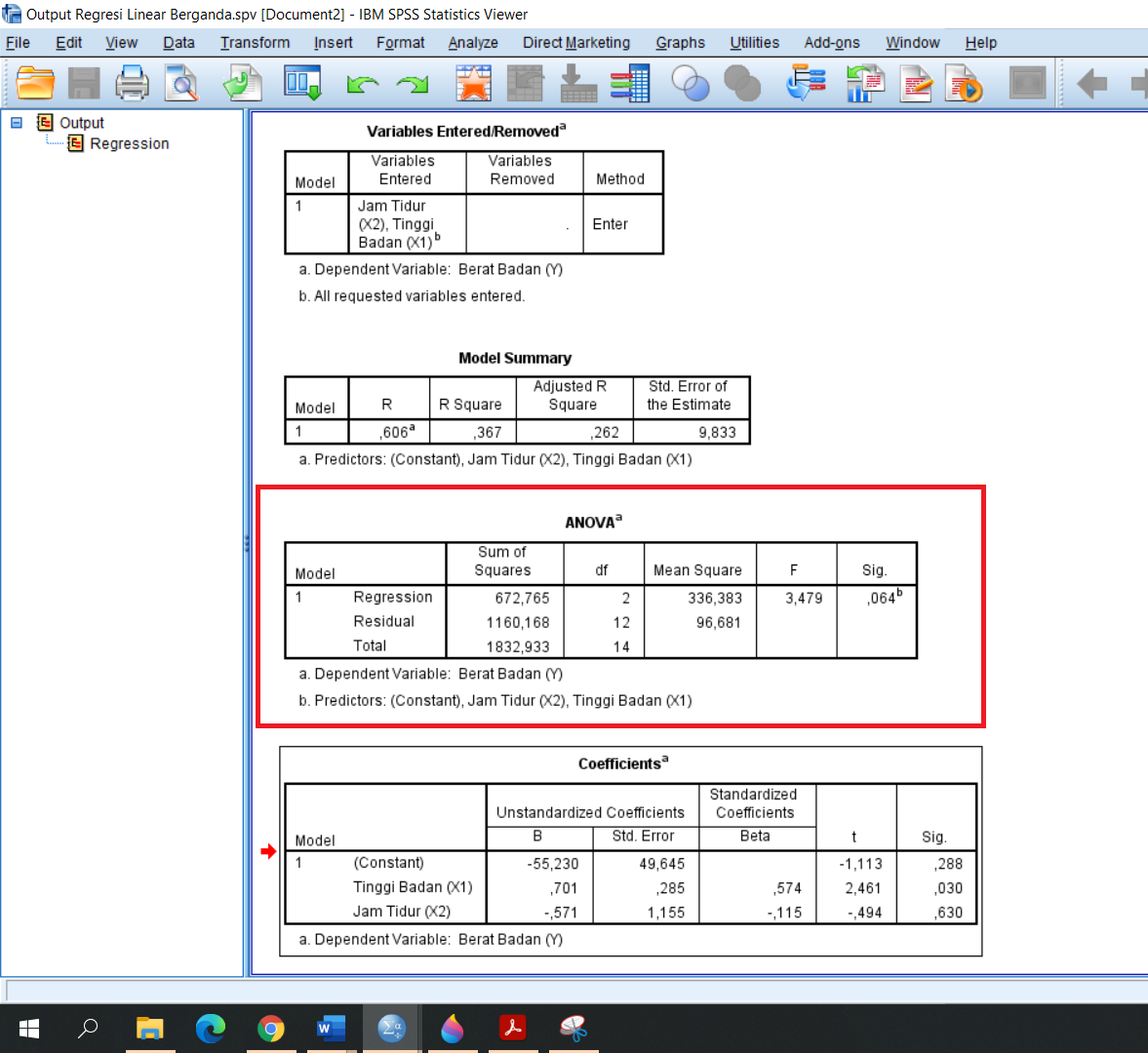Image resolution: width=1148 pixels, height=1053 pixels.
Task: Open the Analyze menu
Action: (474, 43)
